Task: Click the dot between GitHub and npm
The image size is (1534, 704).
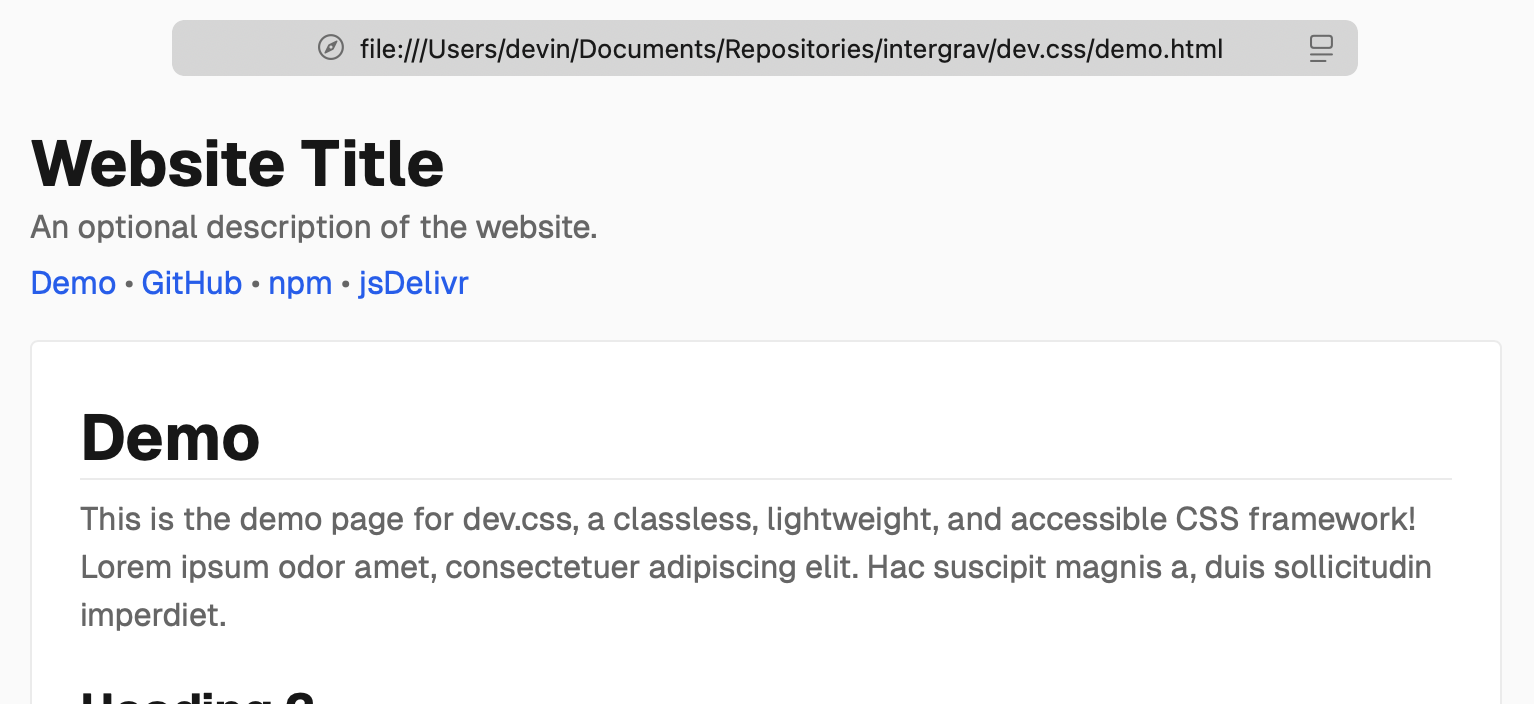Action: point(253,283)
